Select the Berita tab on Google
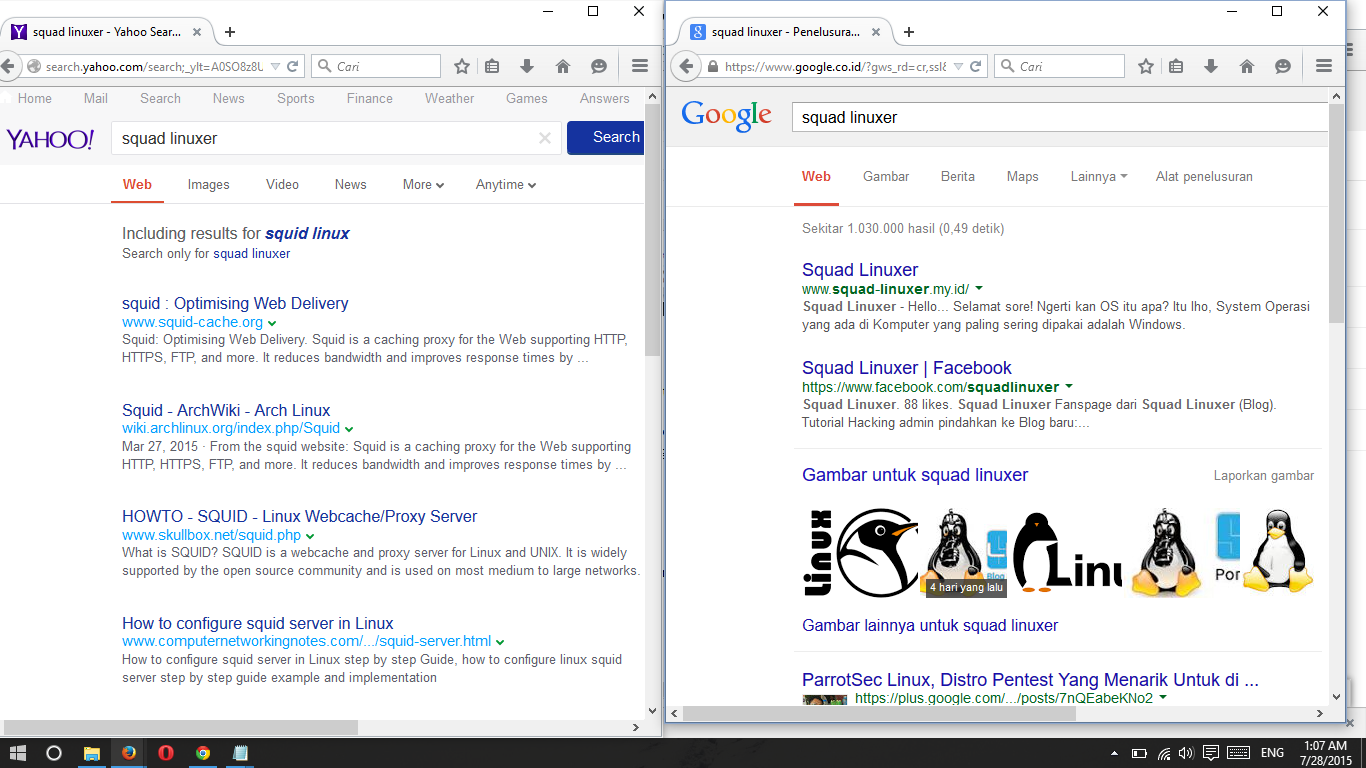This screenshot has height=768, width=1366. [958, 177]
